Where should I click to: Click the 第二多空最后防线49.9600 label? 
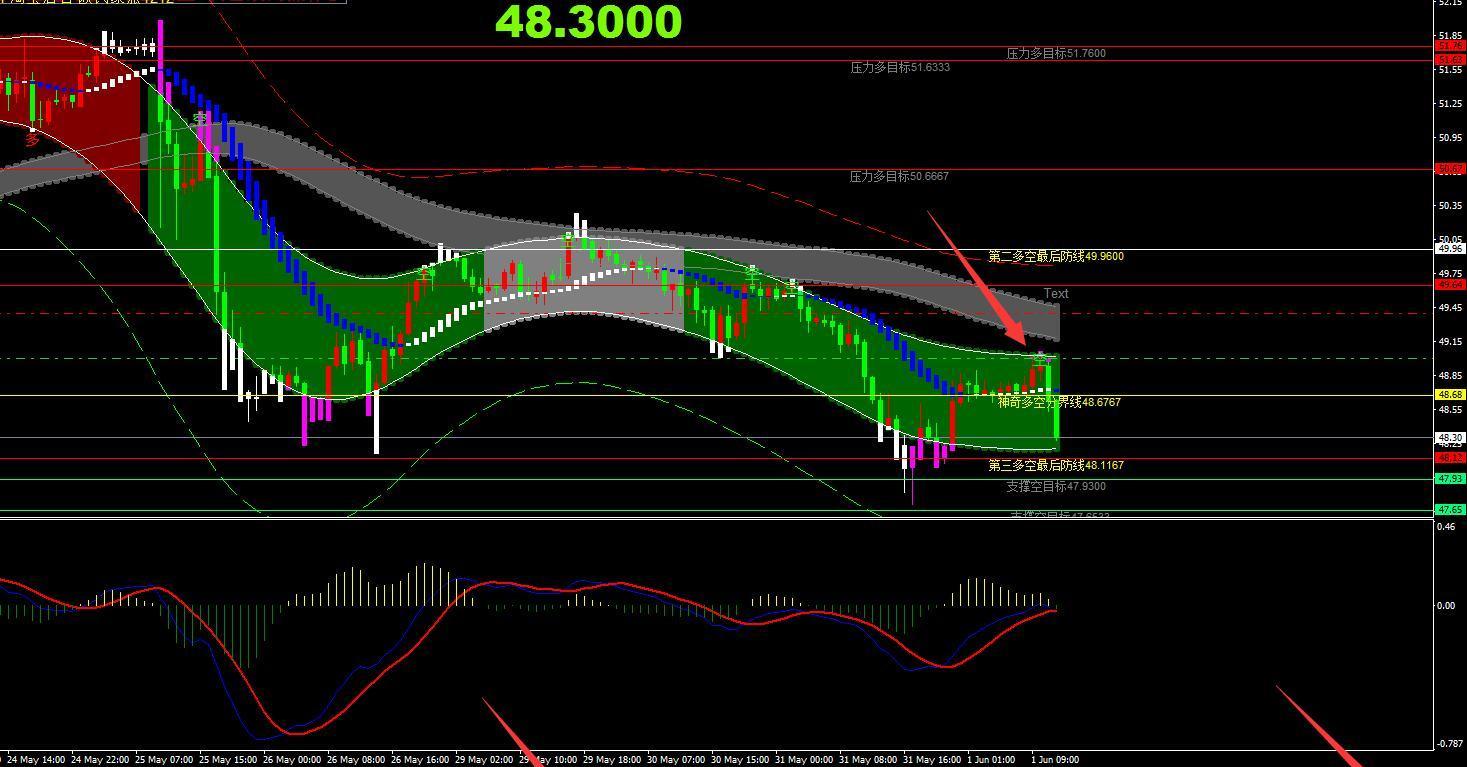1056,257
